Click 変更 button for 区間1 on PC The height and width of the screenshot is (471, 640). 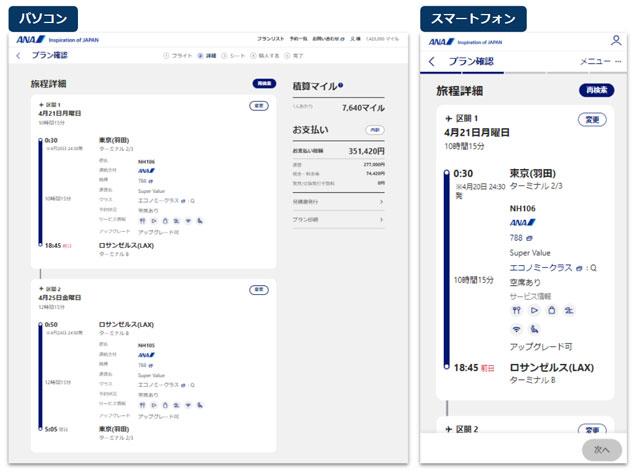(259, 105)
